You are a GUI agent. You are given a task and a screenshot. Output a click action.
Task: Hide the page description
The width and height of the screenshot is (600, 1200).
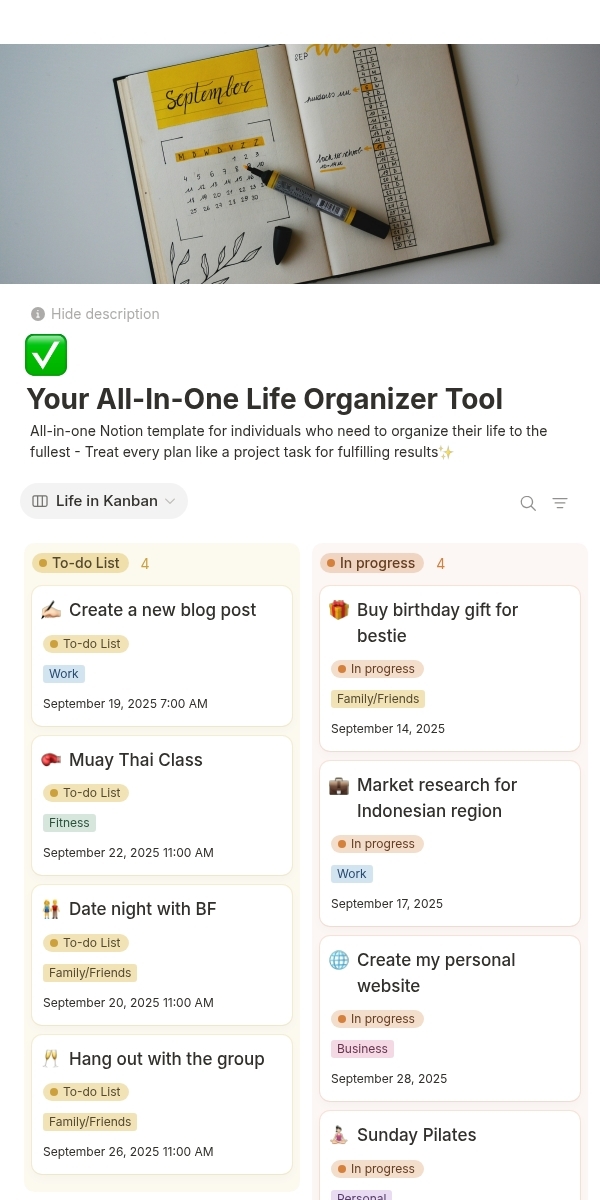point(95,314)
